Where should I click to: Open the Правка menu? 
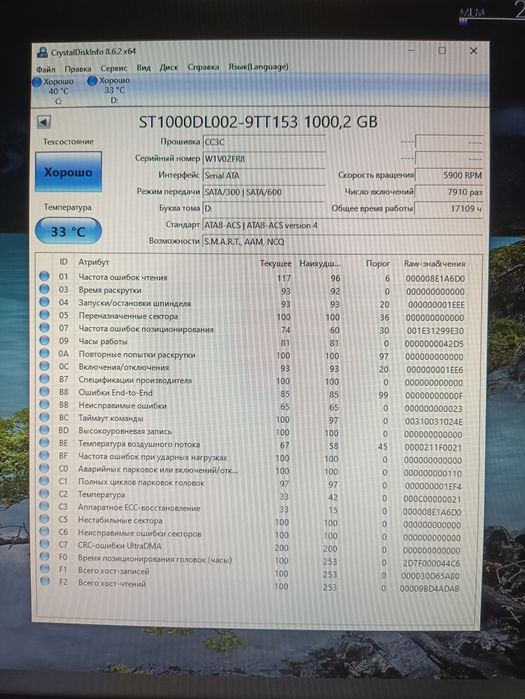78,69
